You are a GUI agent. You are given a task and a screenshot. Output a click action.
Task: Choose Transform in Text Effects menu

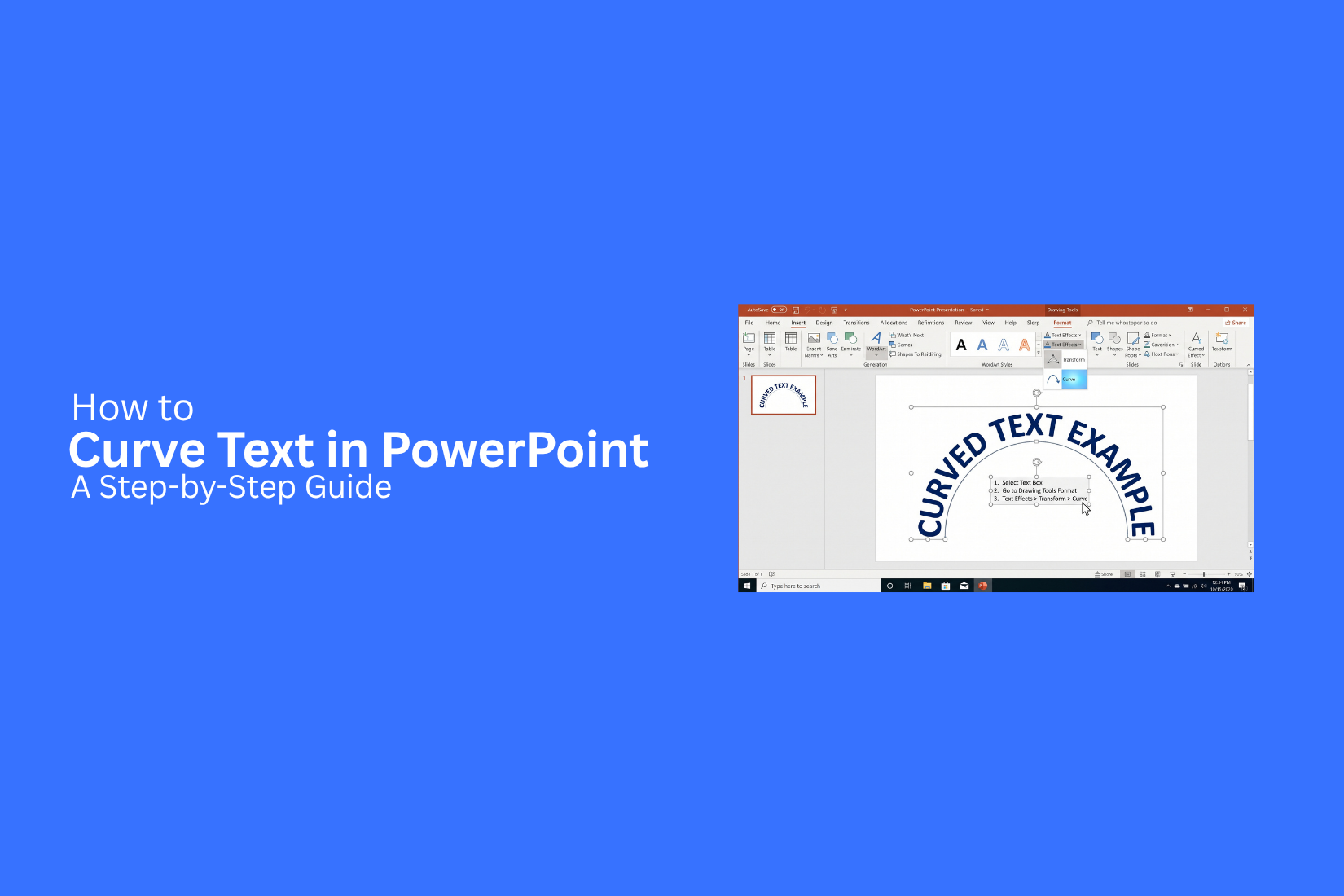tap(1065, 359)
